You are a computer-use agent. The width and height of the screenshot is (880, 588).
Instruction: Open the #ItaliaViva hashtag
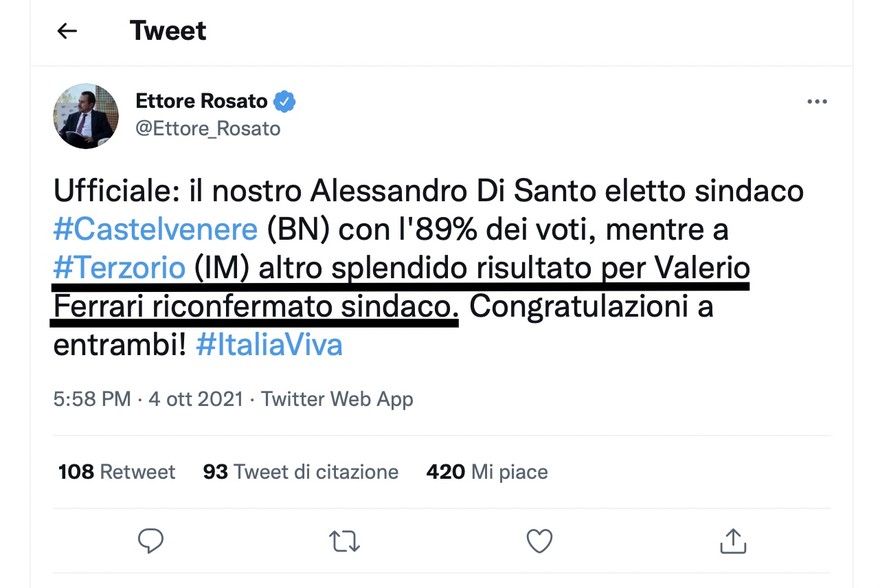[272, 344]
